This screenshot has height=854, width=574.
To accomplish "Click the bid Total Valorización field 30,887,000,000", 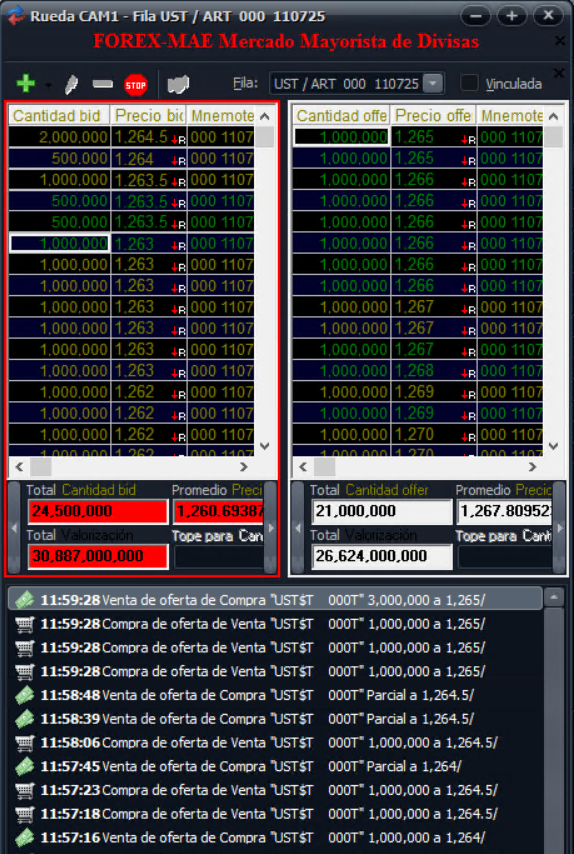I will 98,556.
